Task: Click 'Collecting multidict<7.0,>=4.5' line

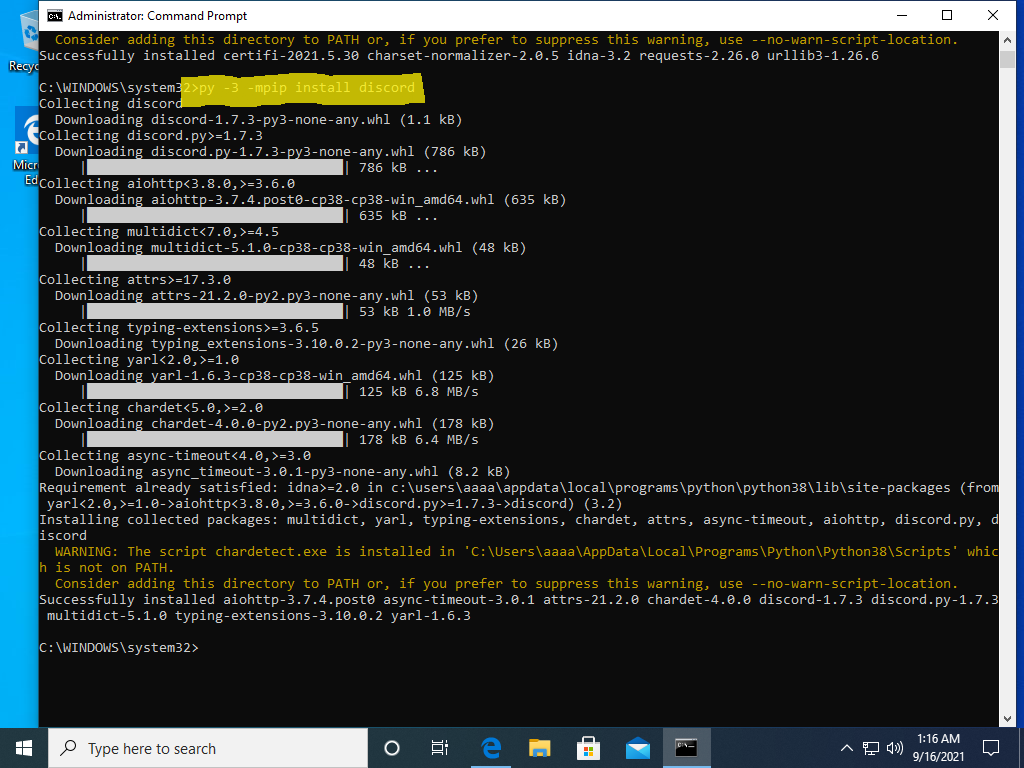Action: click(x=159, y=232)
